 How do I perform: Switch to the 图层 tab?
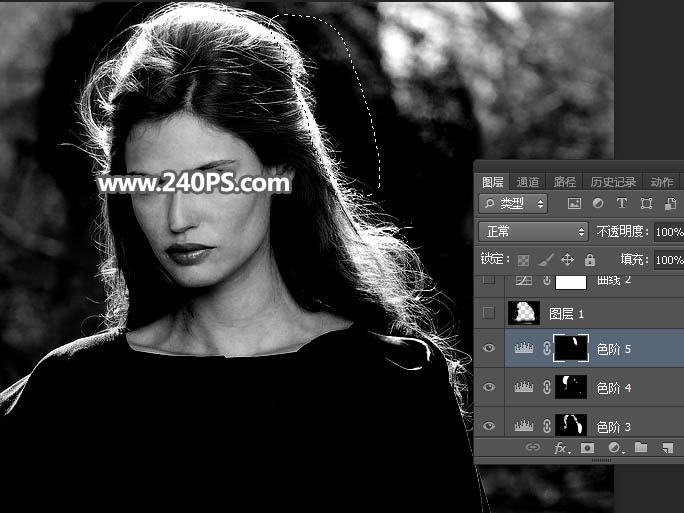pyautogui.click(x=492, y=181)
